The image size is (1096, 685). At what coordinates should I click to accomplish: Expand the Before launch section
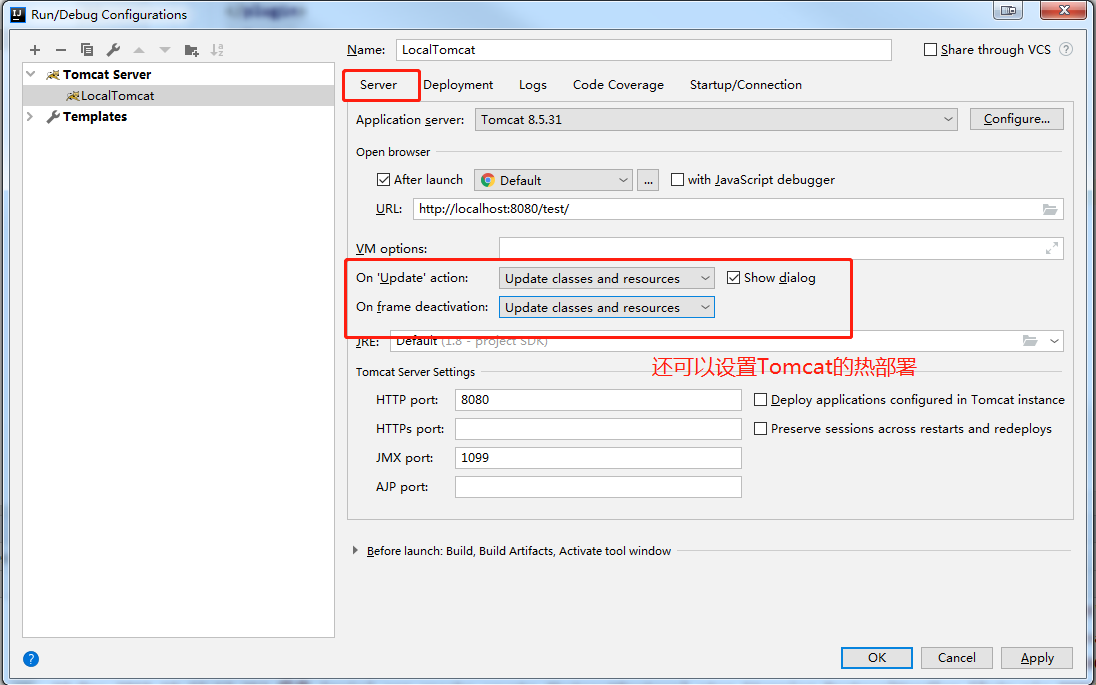click(x=356, y=551)
